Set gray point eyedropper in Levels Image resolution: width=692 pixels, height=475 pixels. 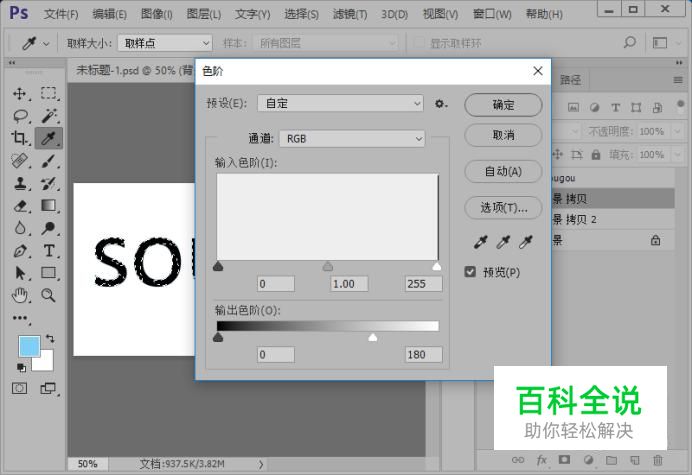click(503, 241)
